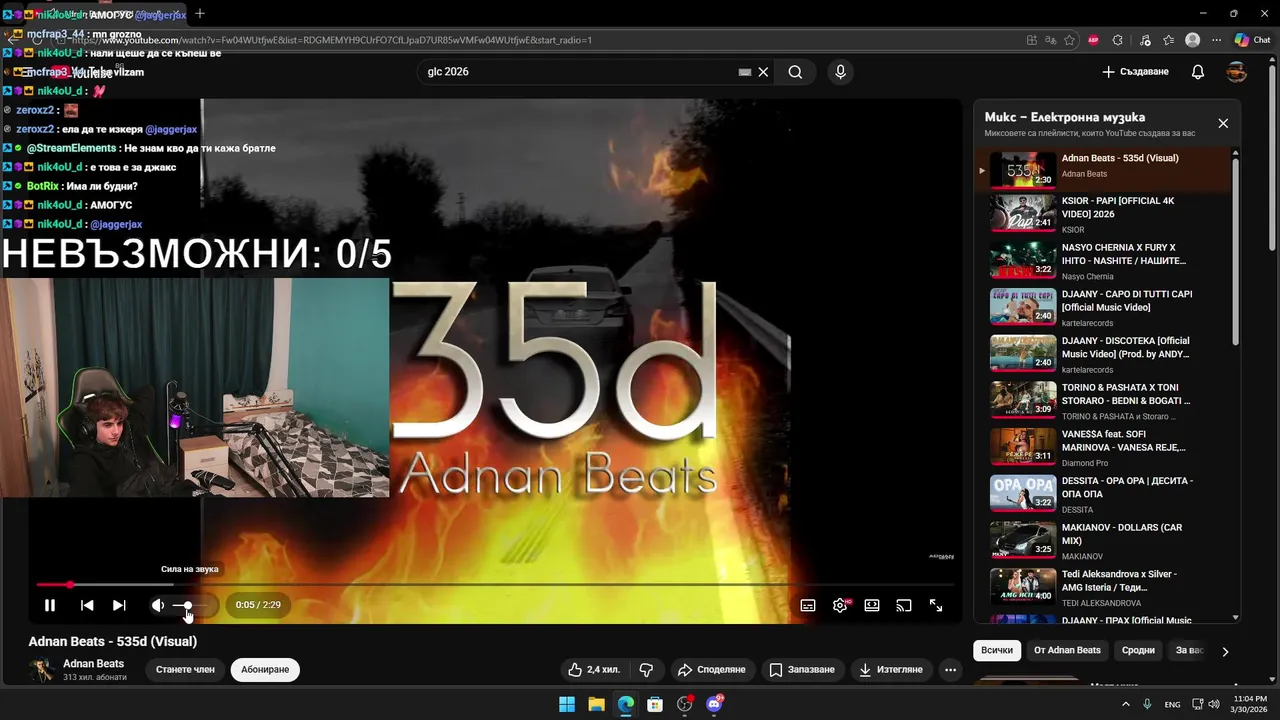Open the Adnan Beats channel name link

(x=94, y=663)
